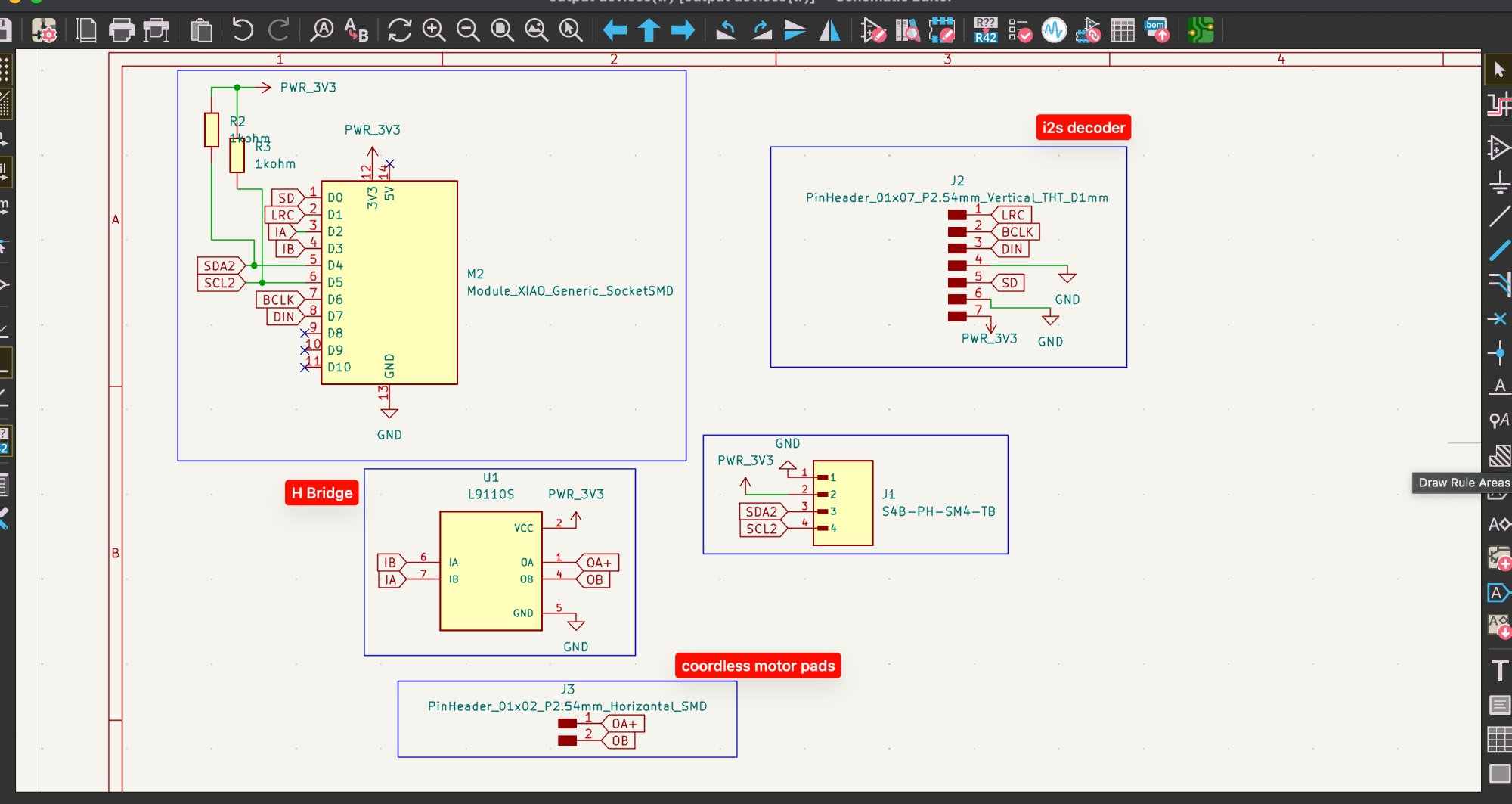Click the Plot schematic icon
Viewport: 1512px width, 804px height.
pyautogui.click(x=156, y=31)
